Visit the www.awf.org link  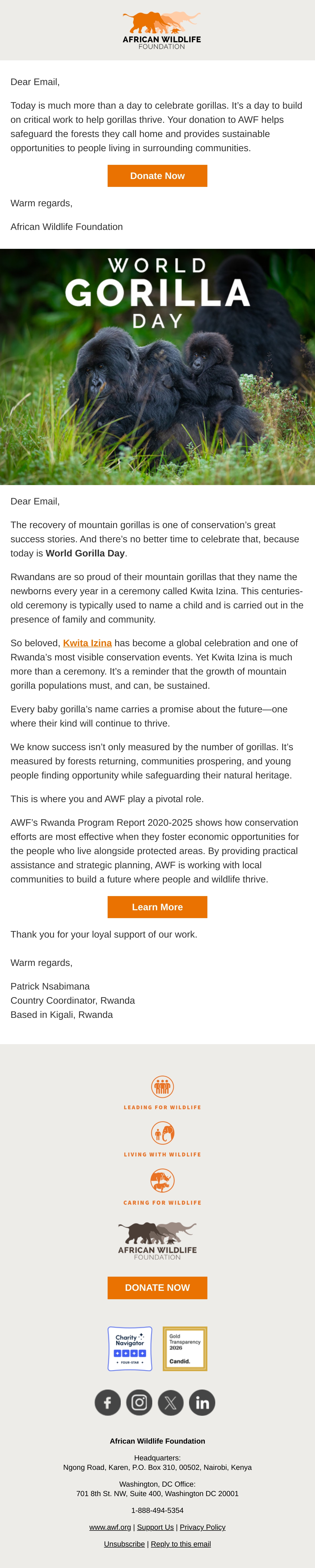tap(110, 1527)
